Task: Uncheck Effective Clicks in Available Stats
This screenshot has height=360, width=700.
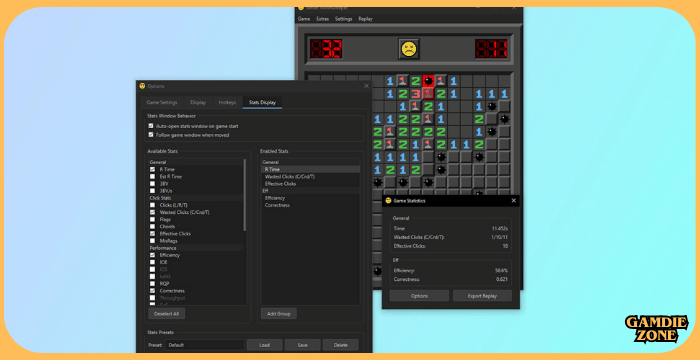Action: point(153,234)
